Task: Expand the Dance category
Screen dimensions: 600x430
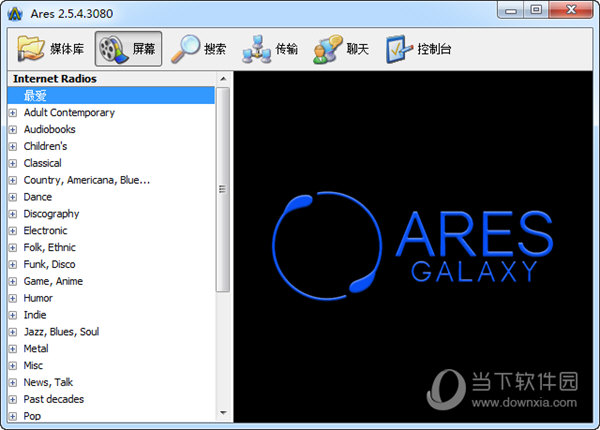Action: point(13,197)
